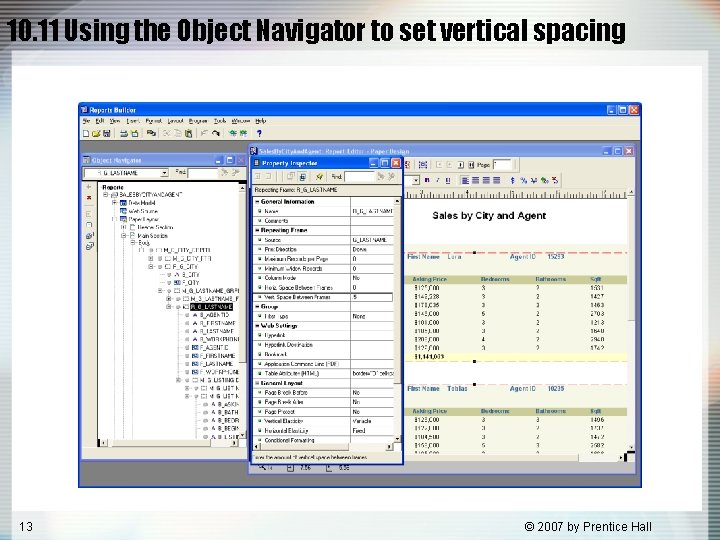Click the Asking Price column header in first group
The height and width of the screenshot is (540, 720).
pyautogui.click(x=429, y=279)
